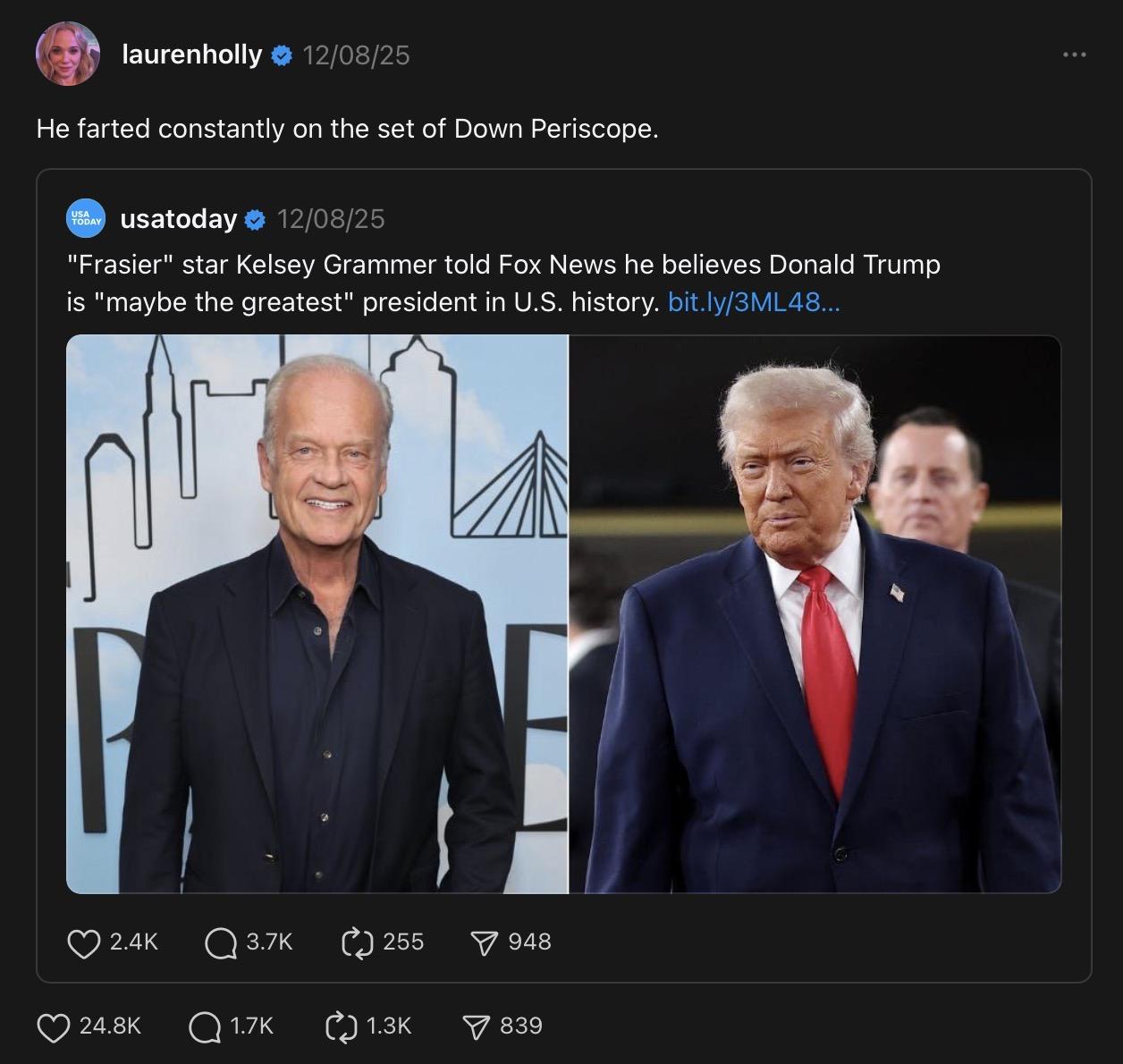
Task: Open the USA Today avatar logo
Action: (86, 219)
